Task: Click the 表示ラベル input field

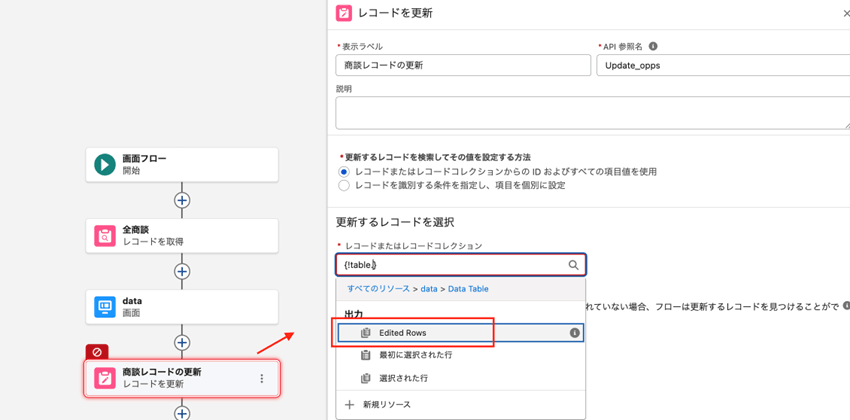Action: point(462,65)
